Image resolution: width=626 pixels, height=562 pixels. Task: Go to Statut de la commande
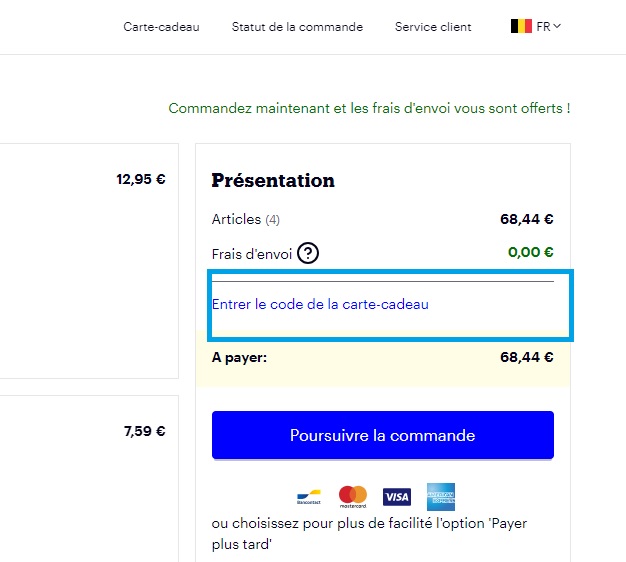tap(297, 27)
